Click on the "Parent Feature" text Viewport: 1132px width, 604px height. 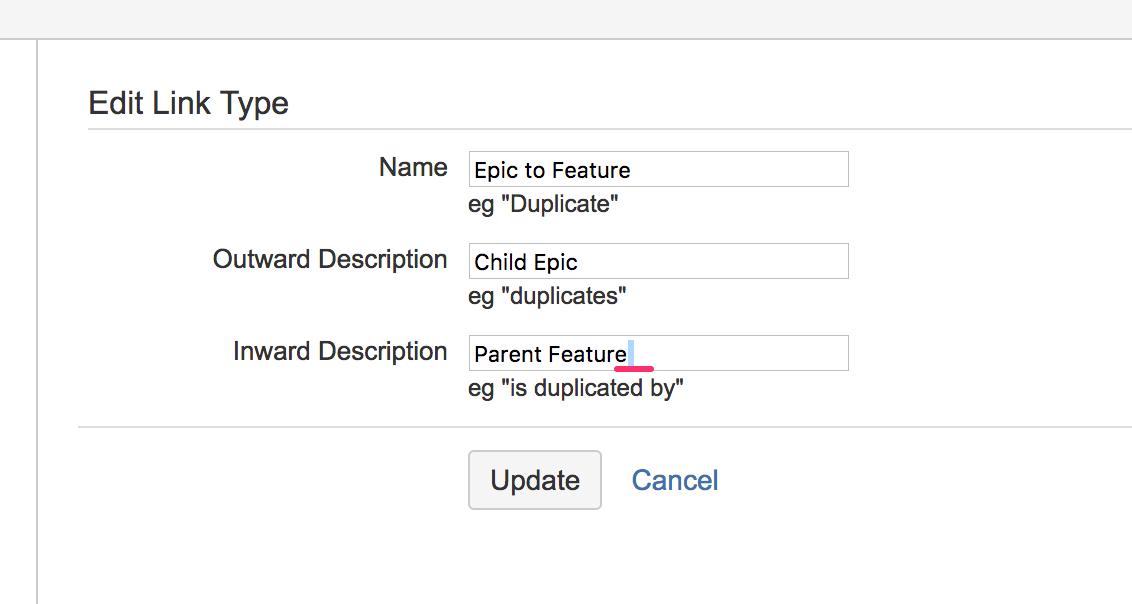tap(550, 354)
